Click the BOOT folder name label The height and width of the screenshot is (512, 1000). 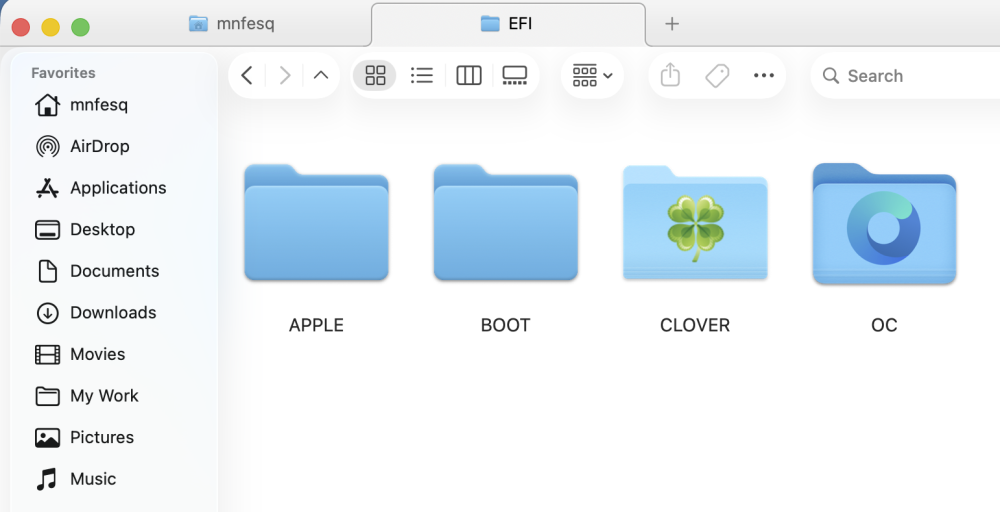(x=506, y=325)
